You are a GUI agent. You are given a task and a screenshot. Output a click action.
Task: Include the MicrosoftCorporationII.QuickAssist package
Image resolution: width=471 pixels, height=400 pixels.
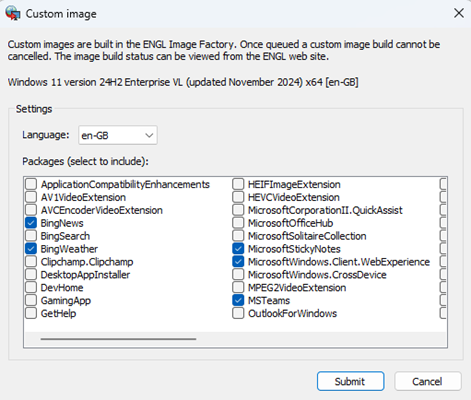pyautogui.click(x=238, y=210)
